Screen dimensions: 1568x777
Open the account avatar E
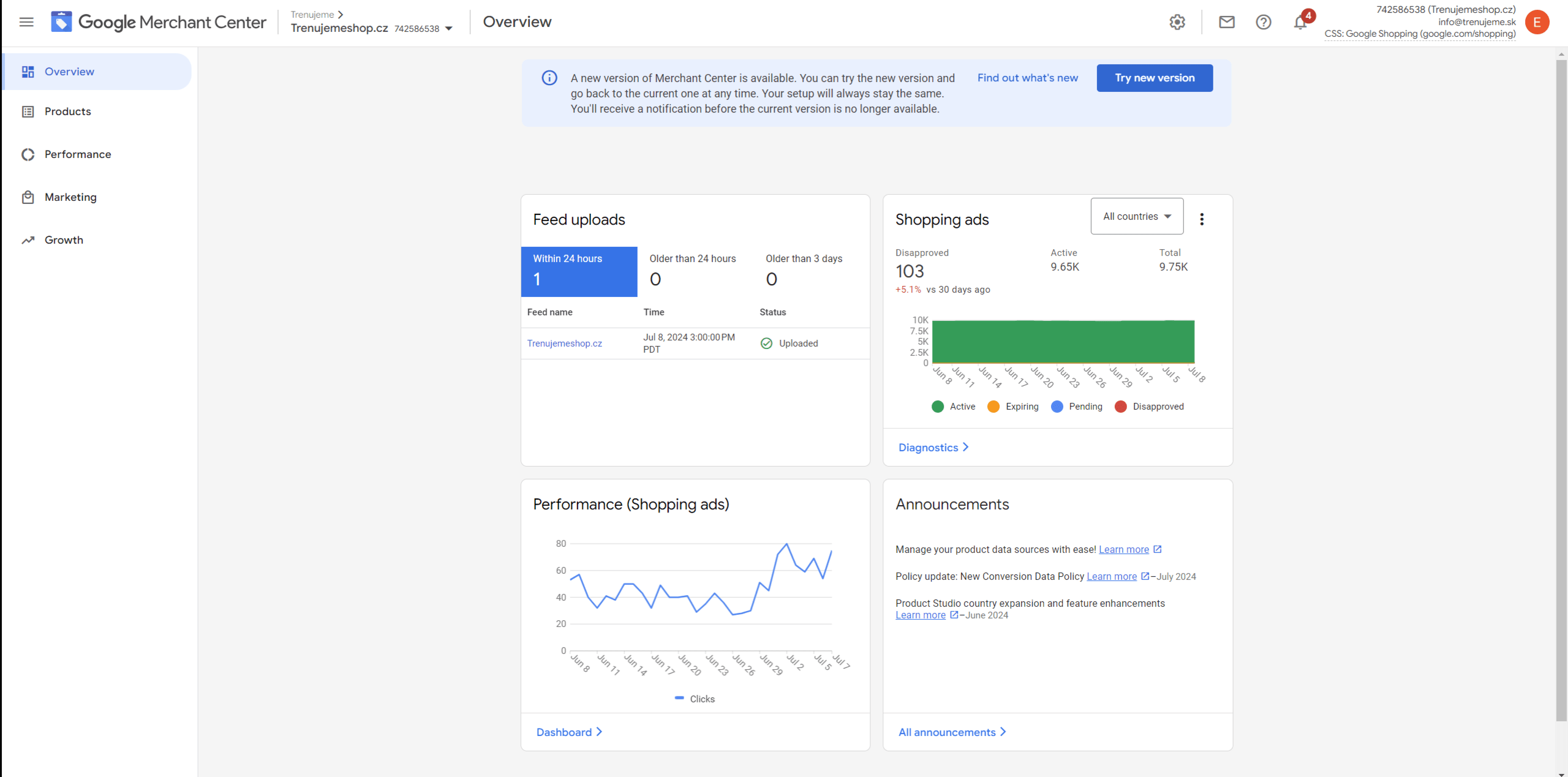pyautogui.click(x=1537, y=22)
